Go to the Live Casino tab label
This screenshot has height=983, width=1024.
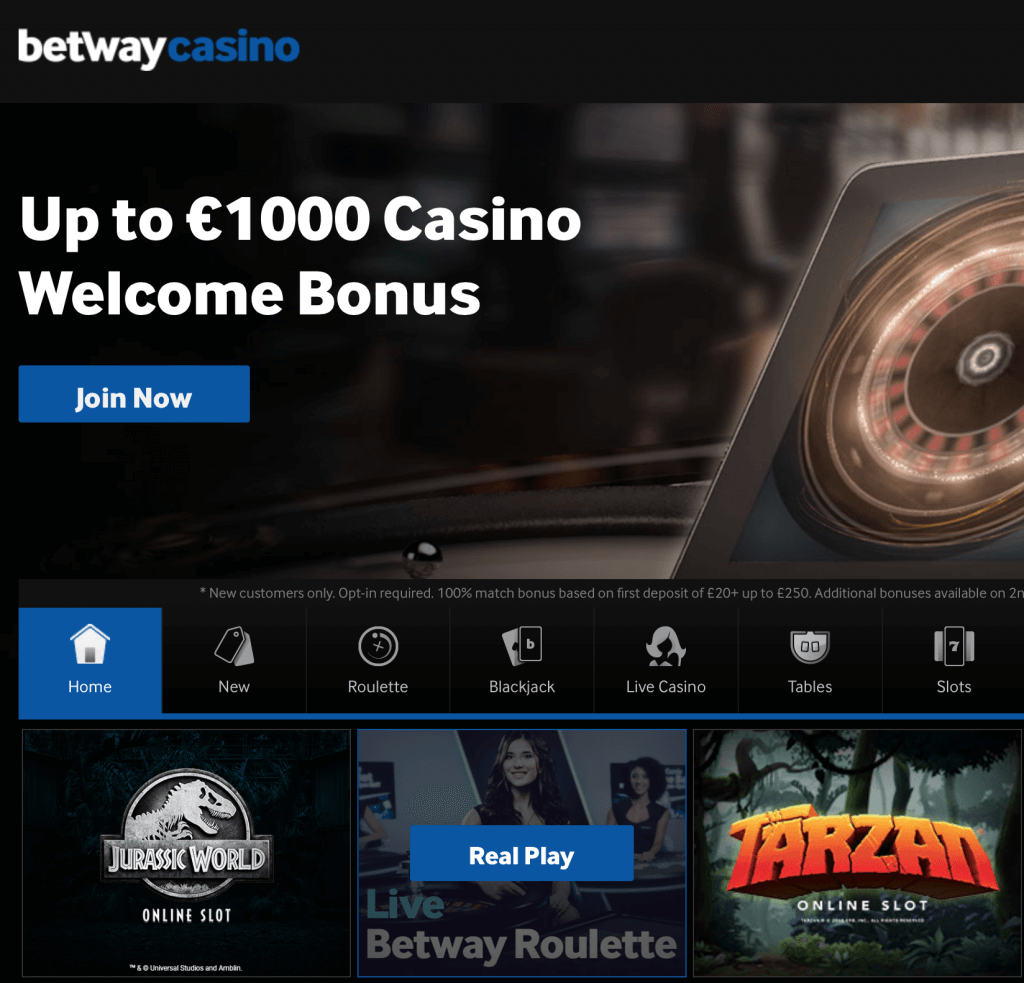click(x=665, y=686)
